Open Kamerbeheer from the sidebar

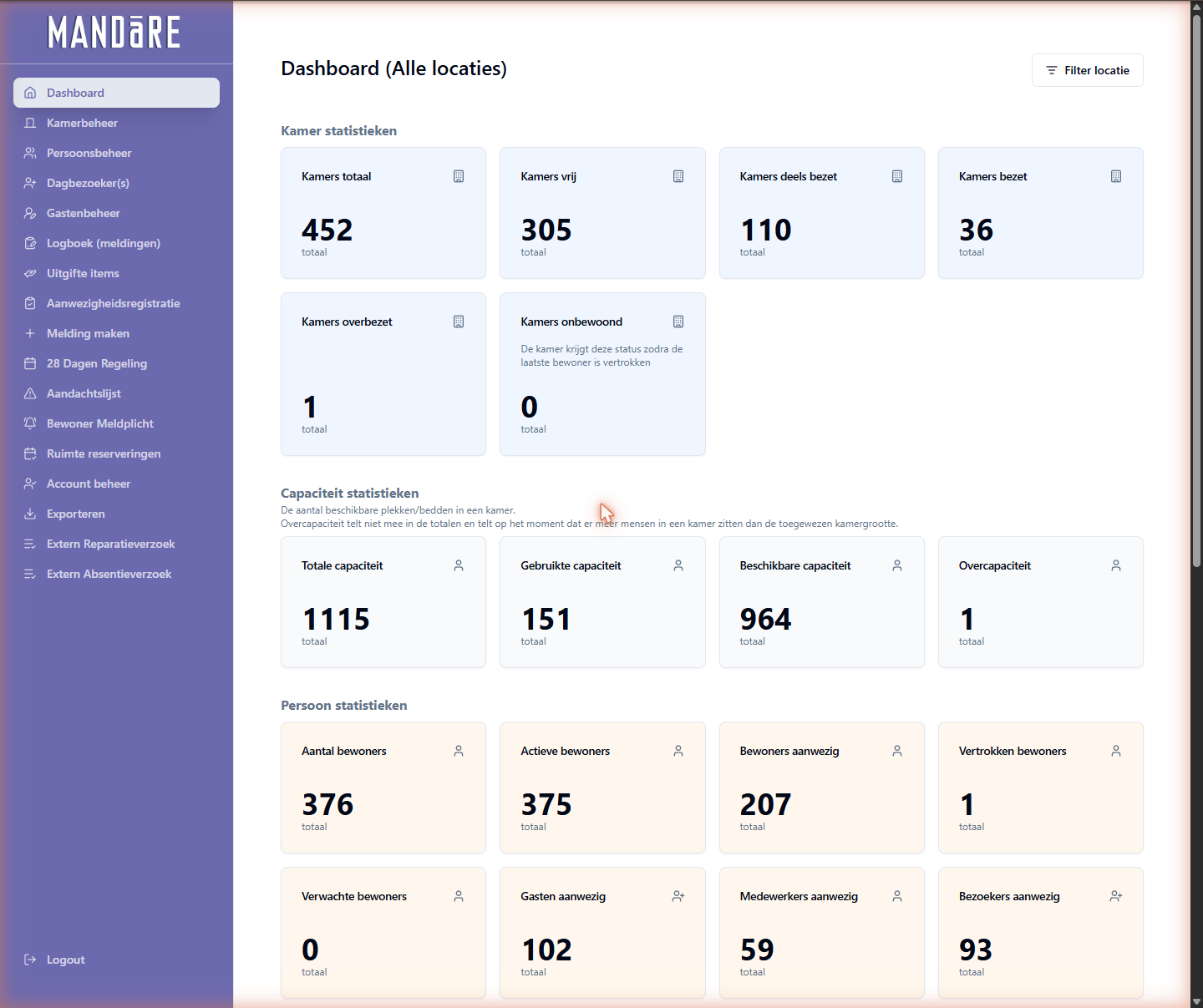click(x=116, y=123)
